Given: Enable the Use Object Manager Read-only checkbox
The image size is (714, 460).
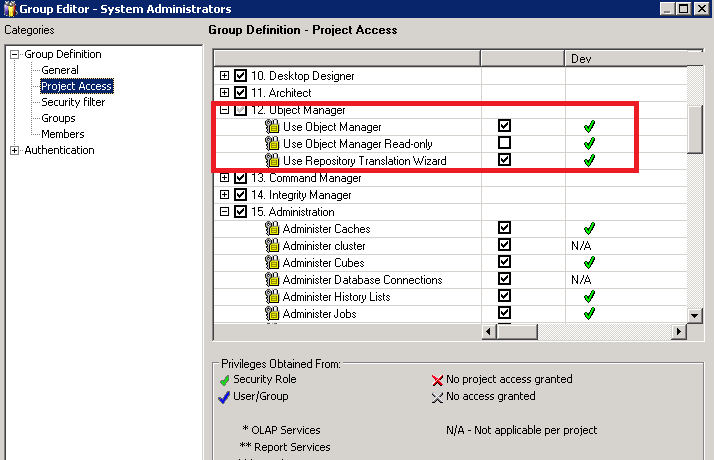Looking at the screenshot, I should click(504, 143).
